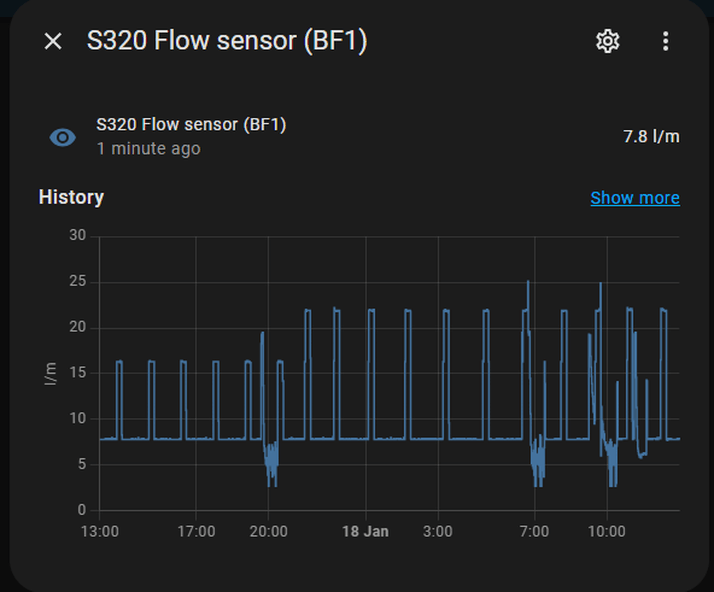Click the 7:00 time axis label

tap(534, 532)
